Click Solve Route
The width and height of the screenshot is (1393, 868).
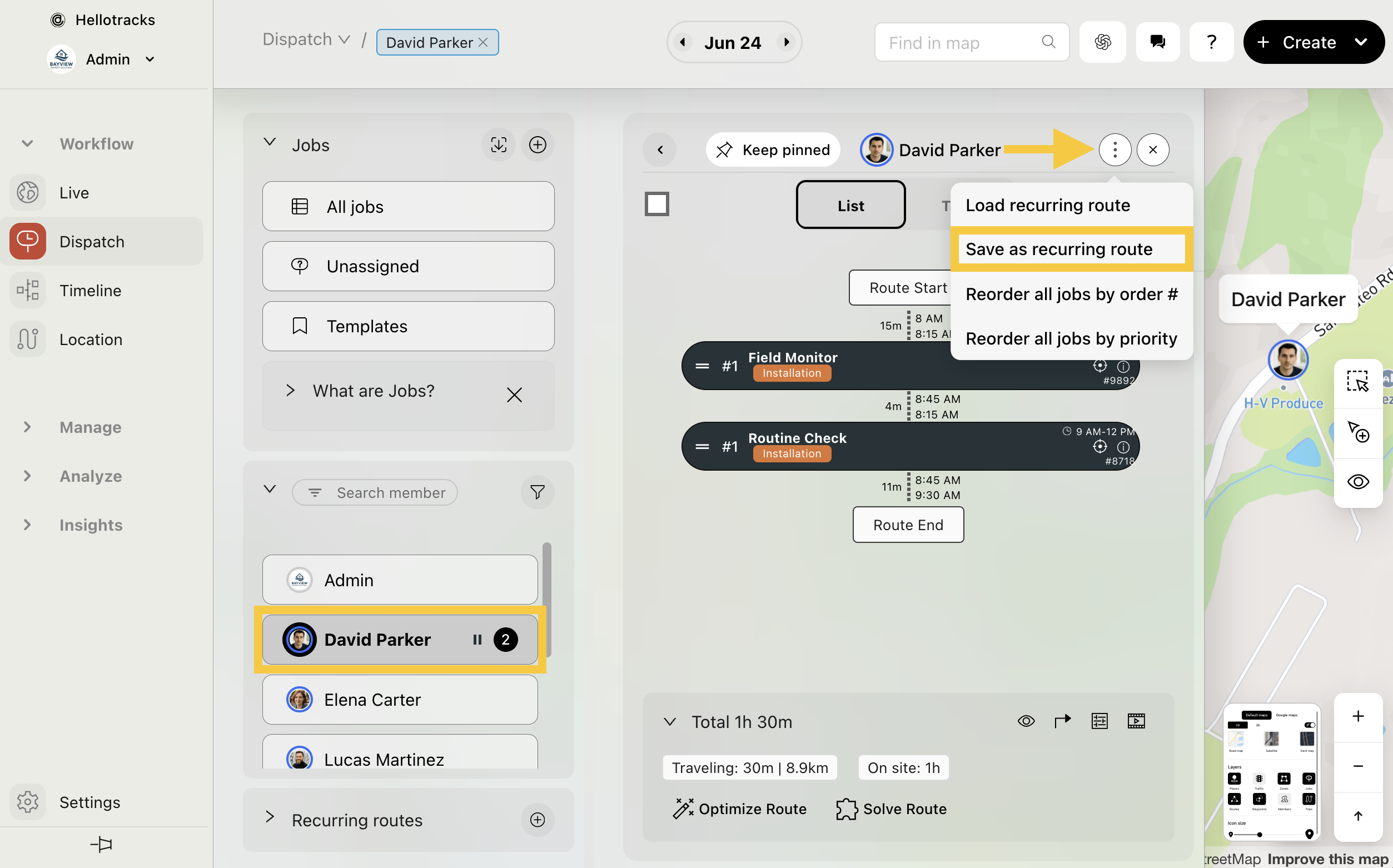(x=891, y=809)
